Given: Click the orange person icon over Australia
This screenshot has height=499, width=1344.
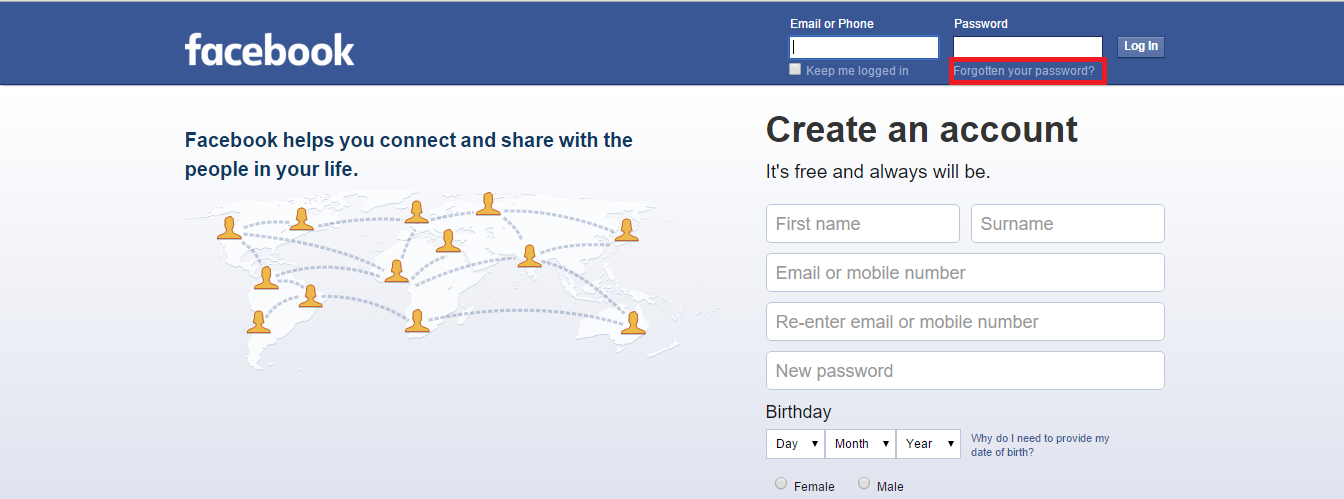Looking at the screenshot, I should click(x=633, y=323).
